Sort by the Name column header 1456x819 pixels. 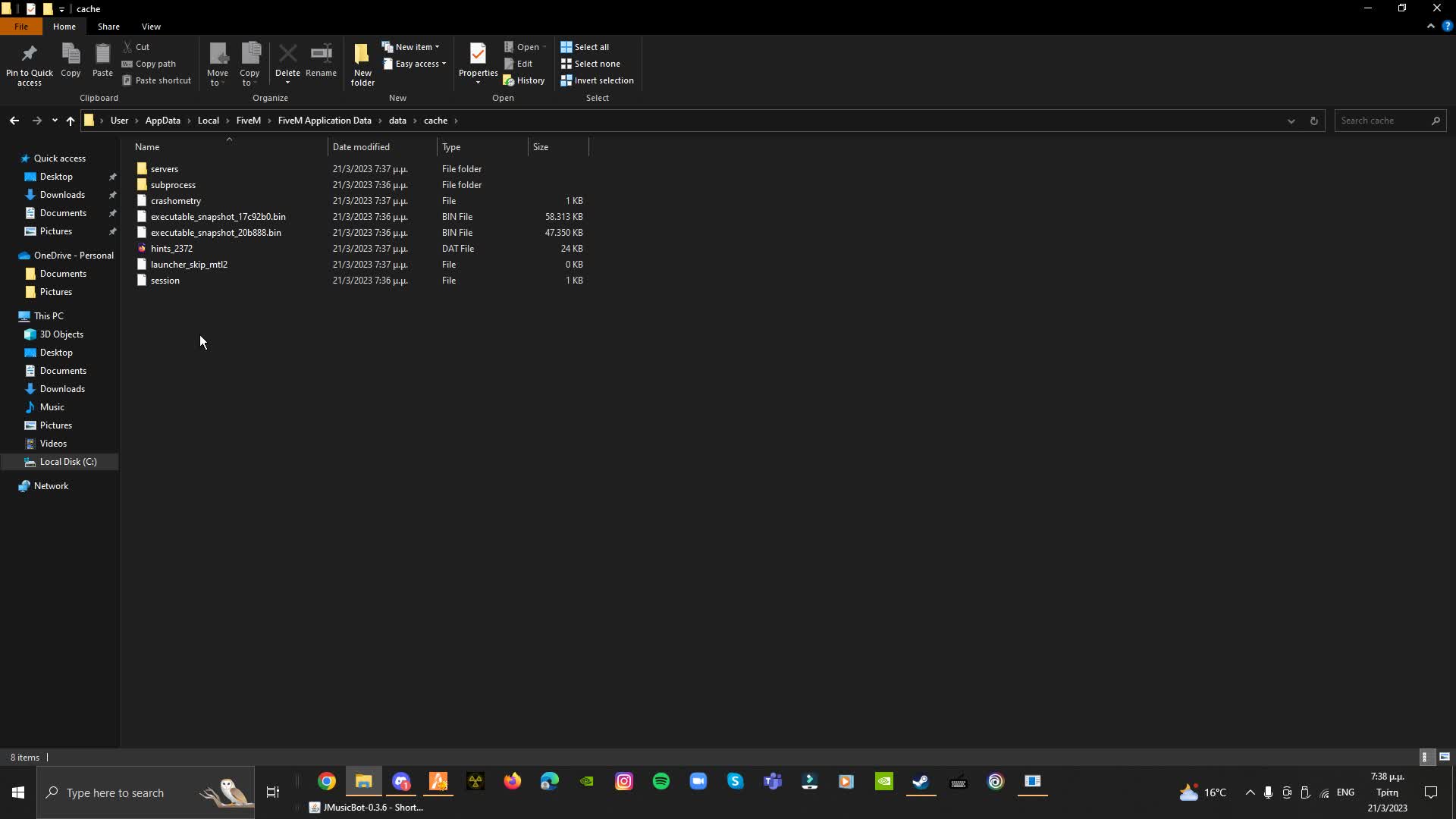(x=229, y=146)
